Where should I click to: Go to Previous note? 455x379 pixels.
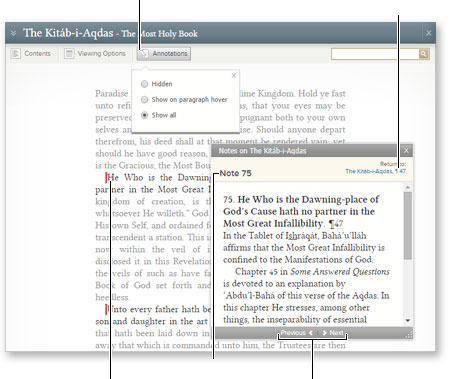coord(296,333)
